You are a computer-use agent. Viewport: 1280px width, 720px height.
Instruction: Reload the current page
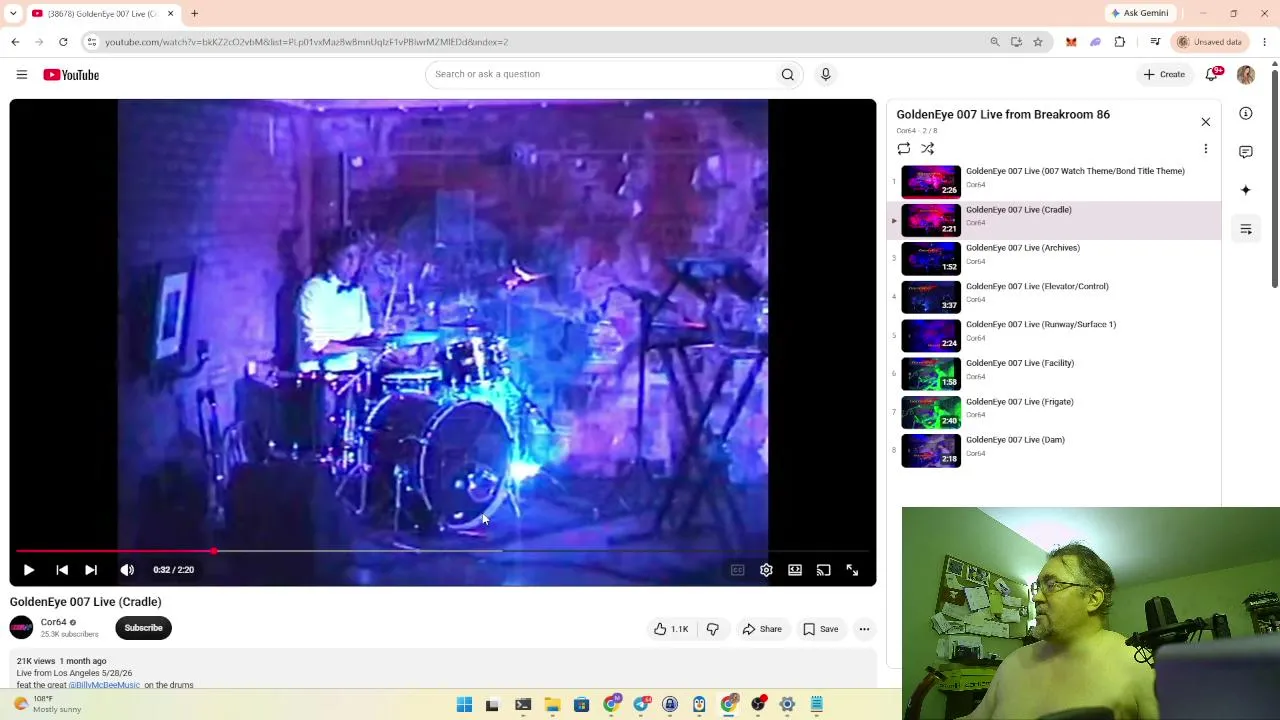click(x=63, y=42)
